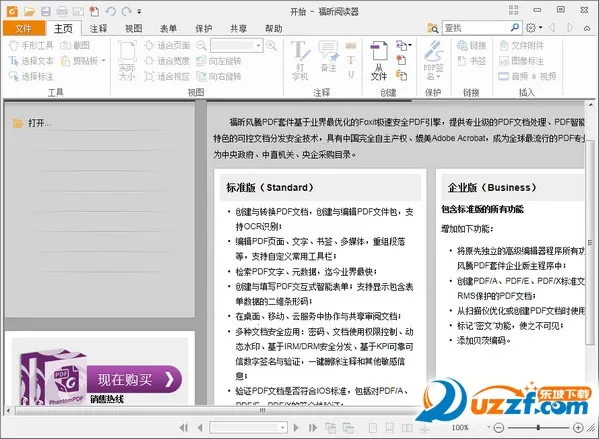Screen dimensions: 599x439
Task: Collapse the ribbon using the up chevron
Action: [x=587, y=28]
